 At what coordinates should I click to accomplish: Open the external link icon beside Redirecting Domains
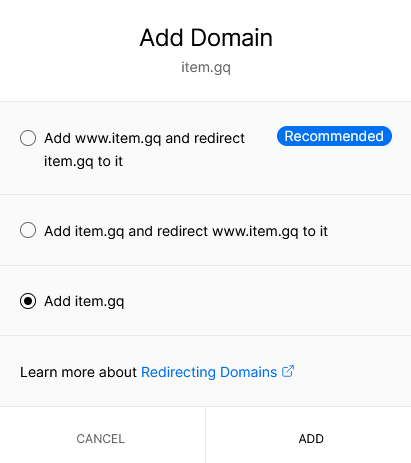[288, 371]
